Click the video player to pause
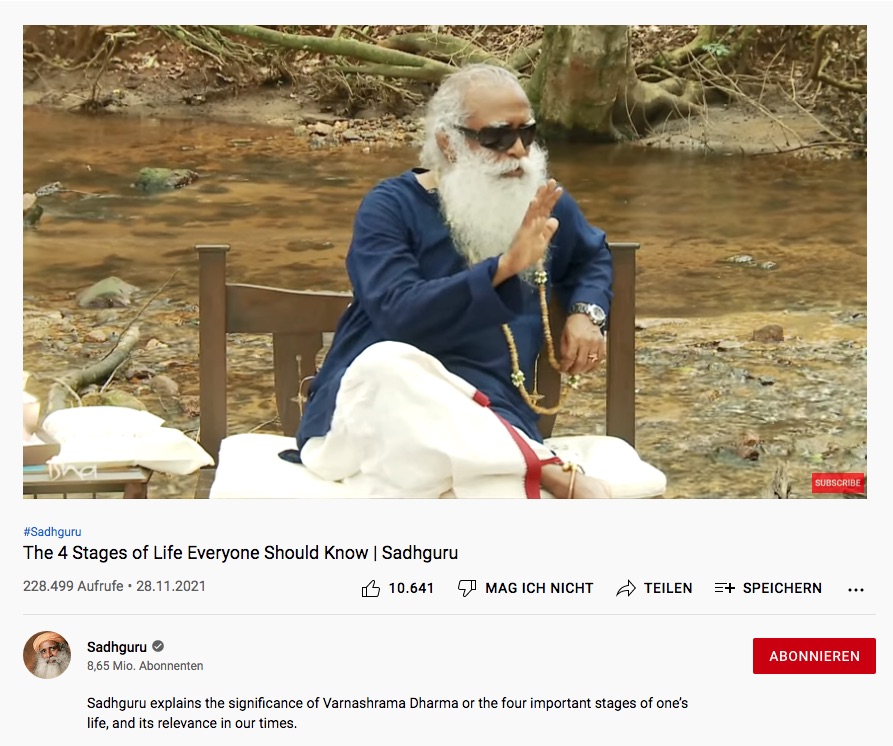Screen dimensions: 893x746 click(x=445, y=261)
